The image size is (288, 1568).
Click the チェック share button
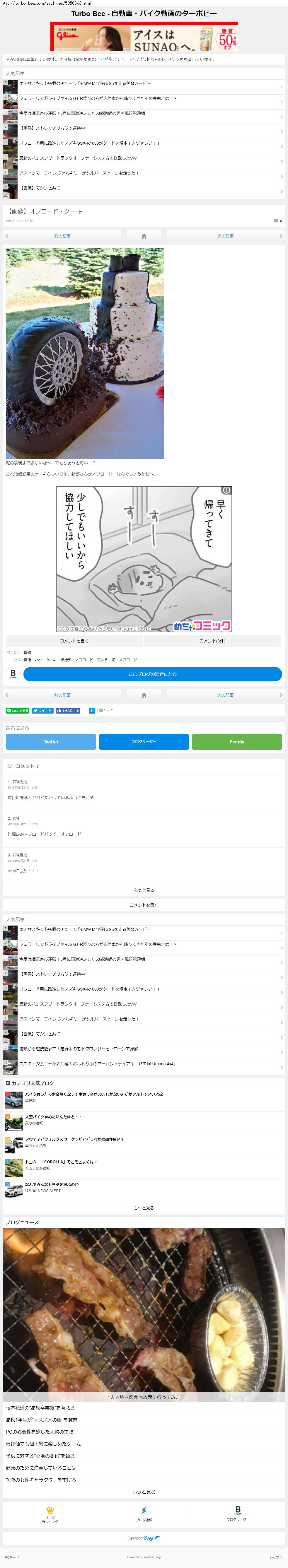pos(106,710)
